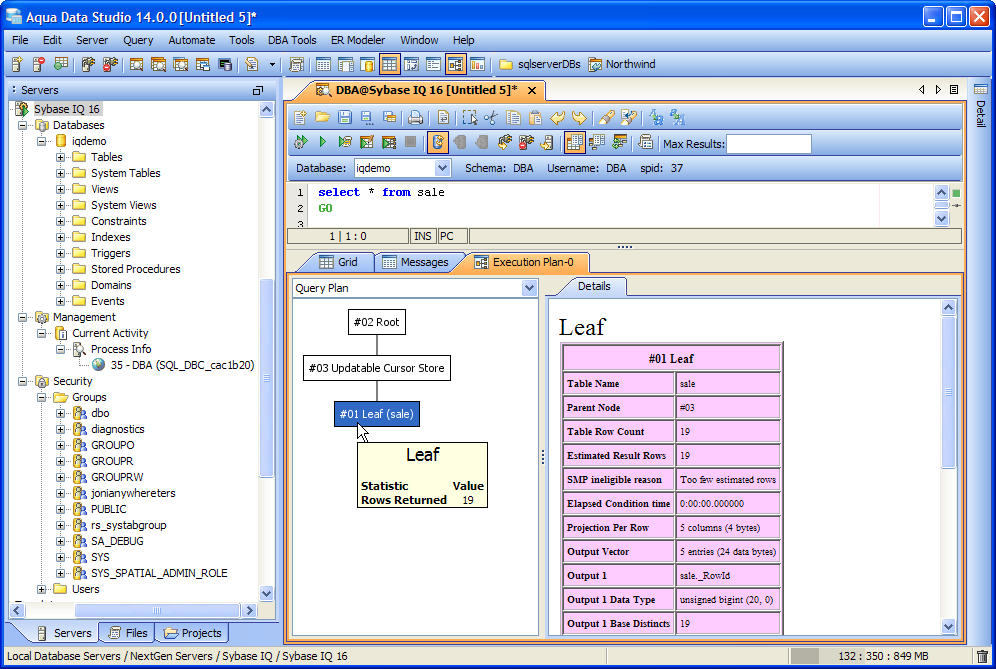Click the undo arrow icon
The height and width of the screenshot is (669, 996).
click(x=557, y=118)
